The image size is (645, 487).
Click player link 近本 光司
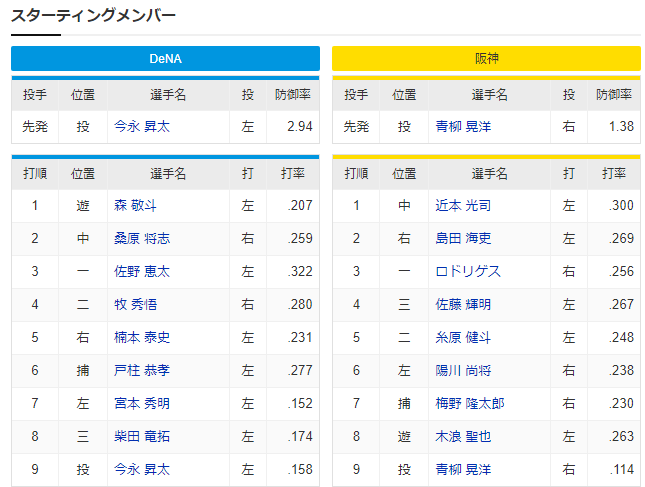pos(463,205)
